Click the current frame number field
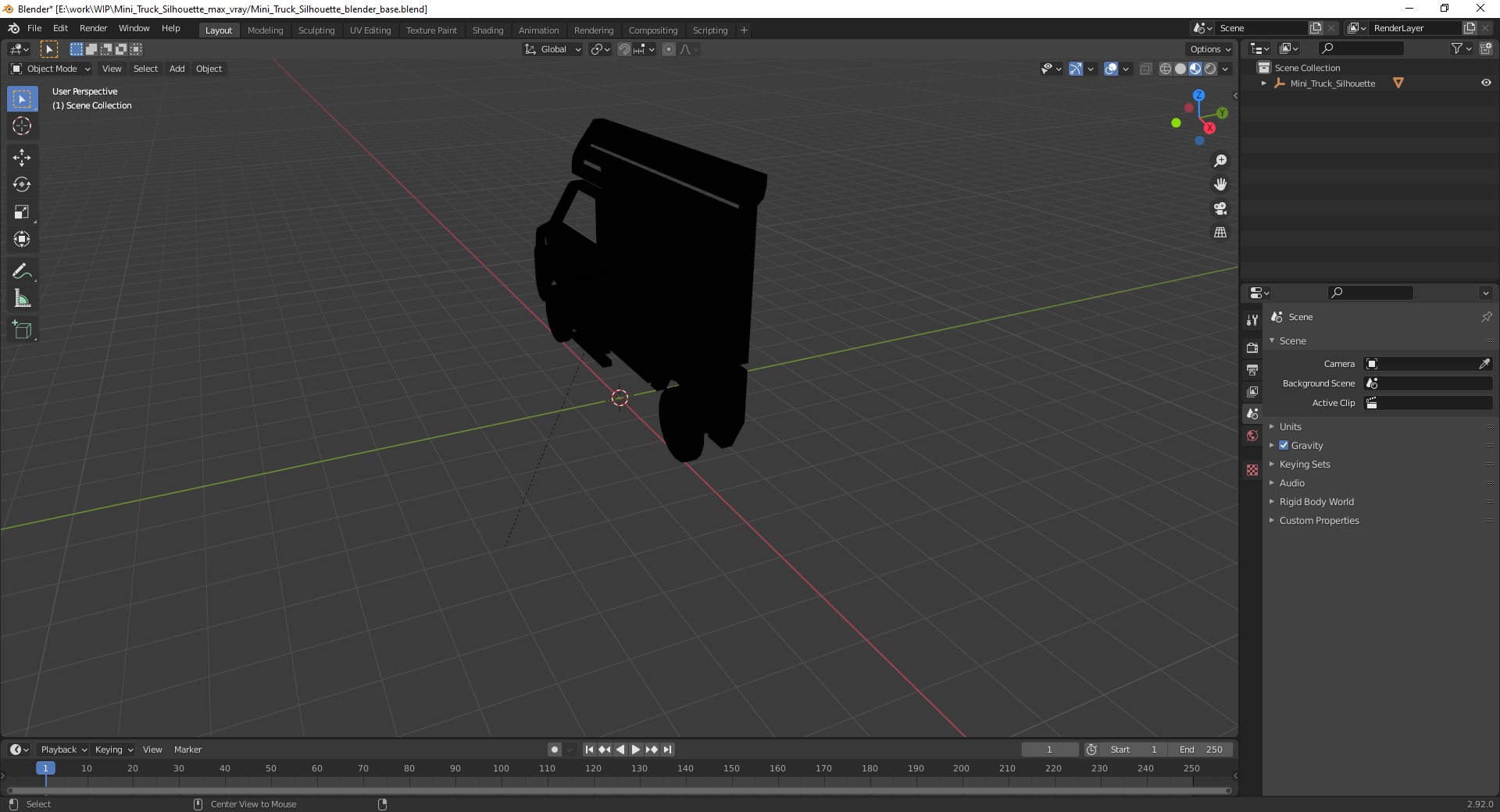This screenshot has height=812, width=1500. point(1049,750)
